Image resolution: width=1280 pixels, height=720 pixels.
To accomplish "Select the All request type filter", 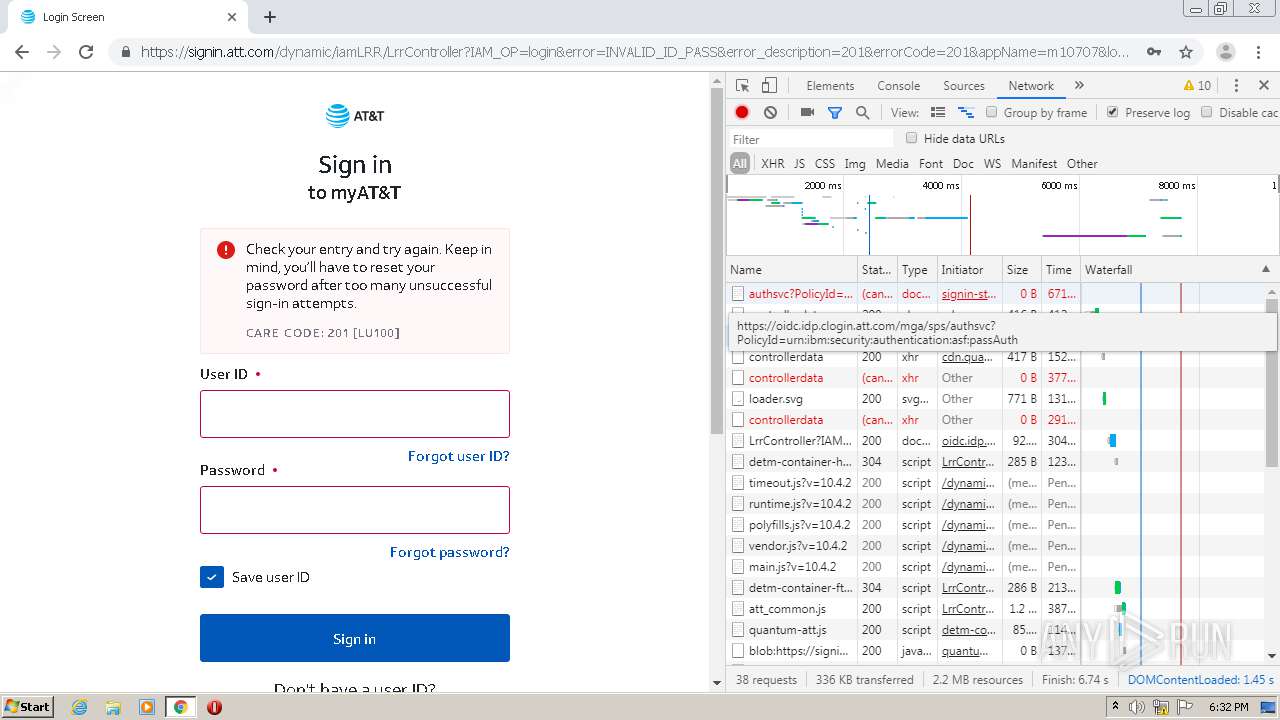I will [739, 164].
